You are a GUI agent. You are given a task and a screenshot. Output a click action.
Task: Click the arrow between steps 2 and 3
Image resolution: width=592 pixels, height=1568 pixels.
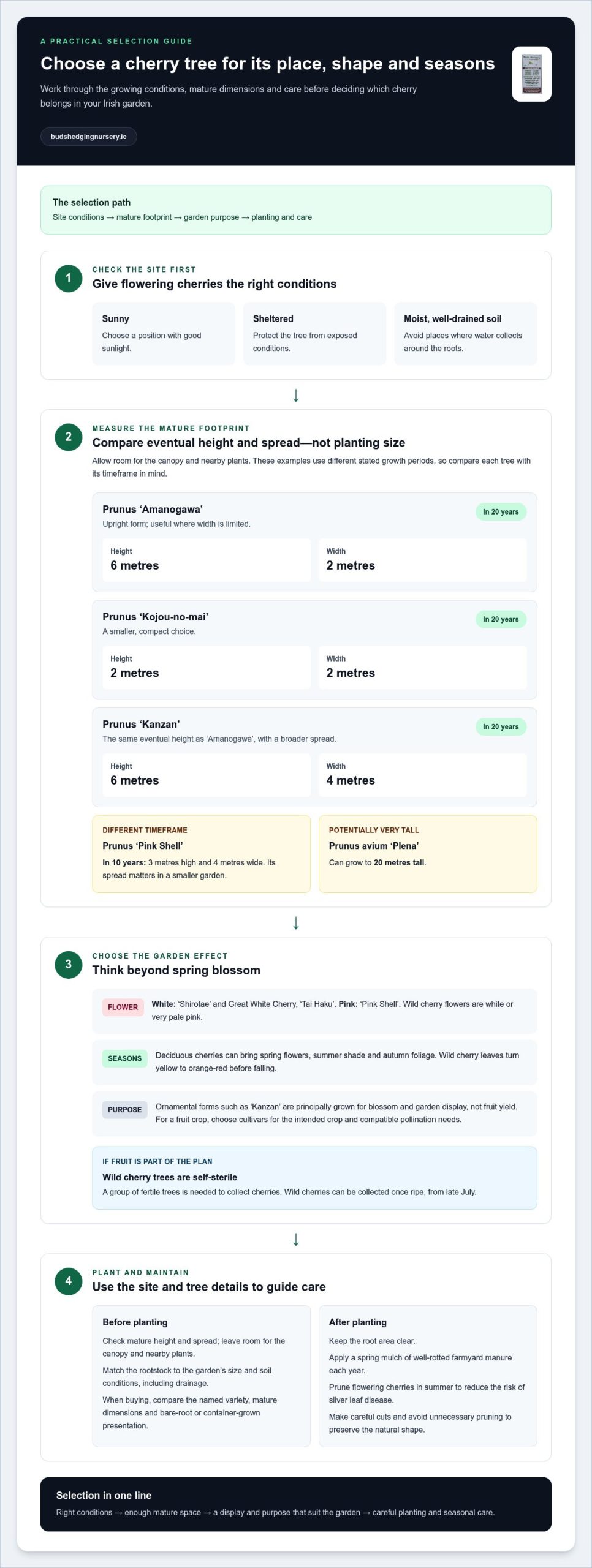tap(296, 922)
